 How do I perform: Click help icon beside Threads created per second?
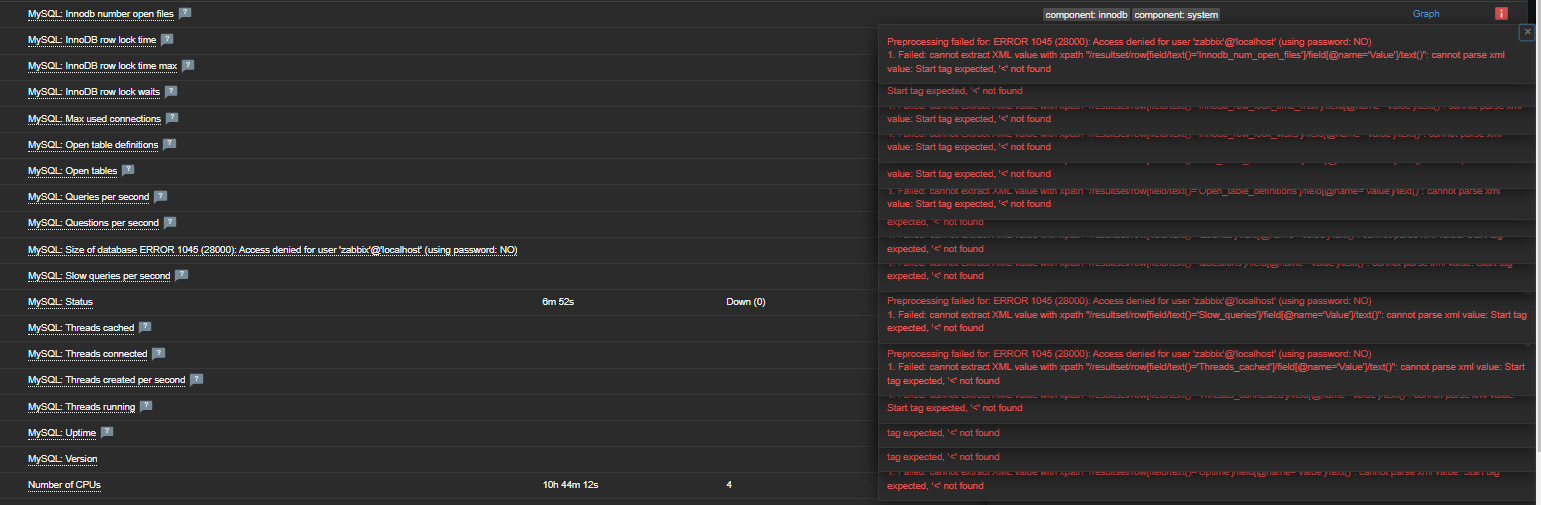click(x=196, y=379)
